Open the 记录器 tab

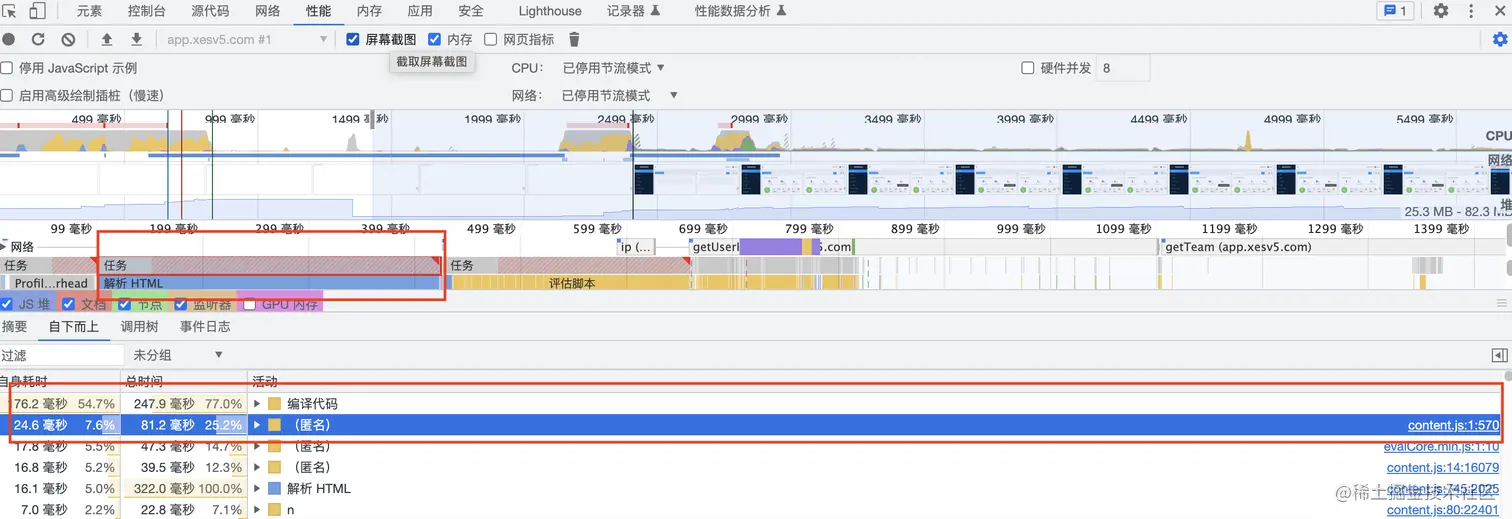coord(634,11)
